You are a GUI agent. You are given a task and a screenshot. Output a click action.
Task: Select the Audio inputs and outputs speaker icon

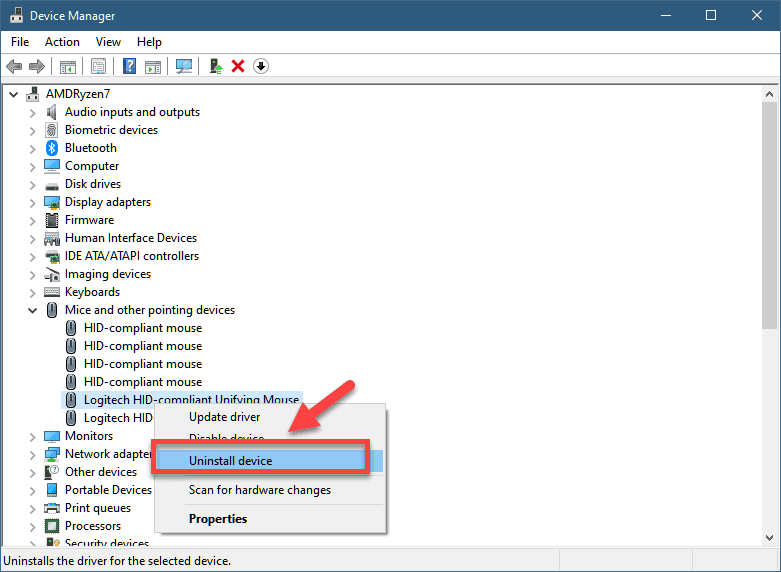pos(51,112)
